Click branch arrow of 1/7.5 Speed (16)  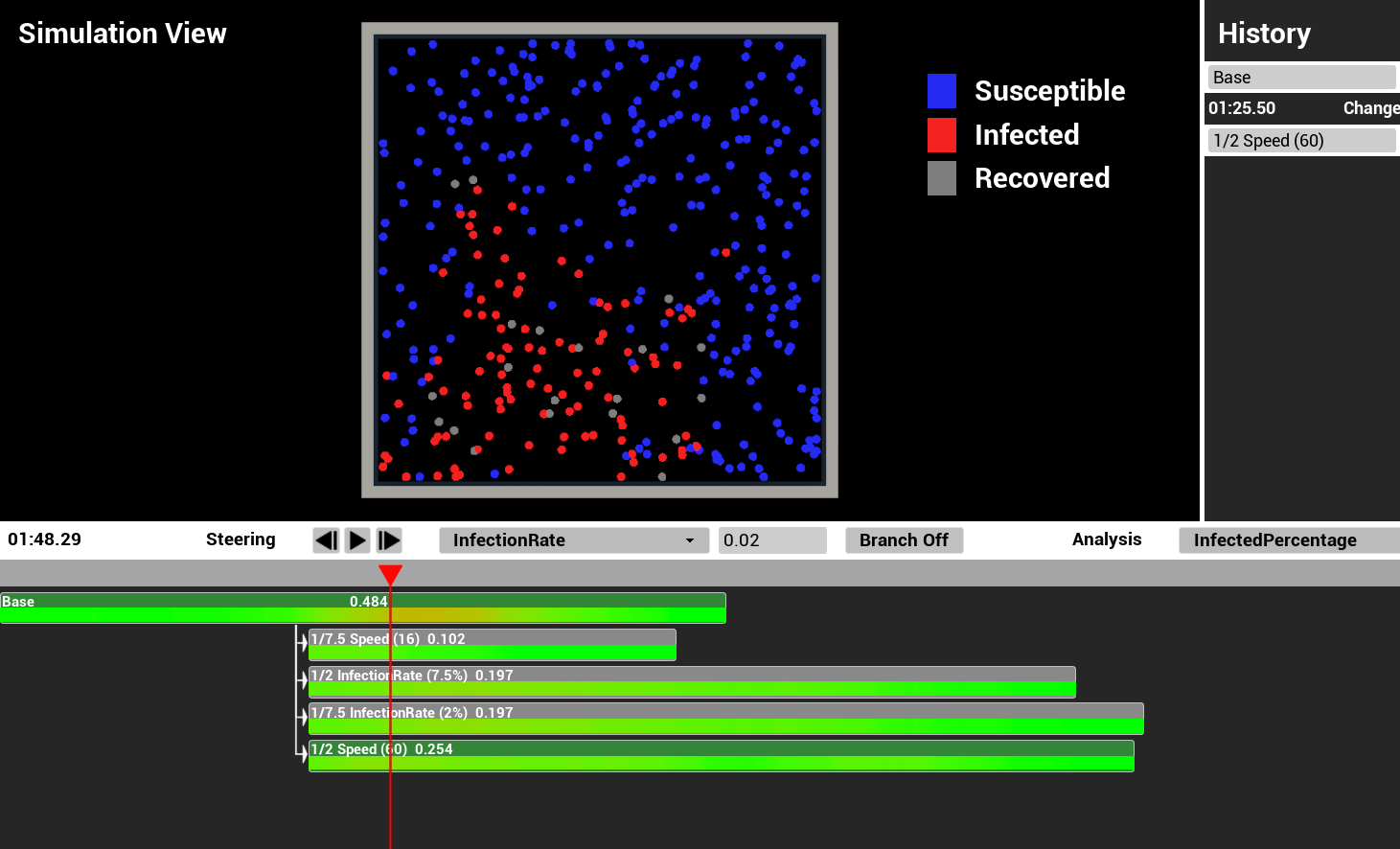pyautogui.click(x=303, y=643)
